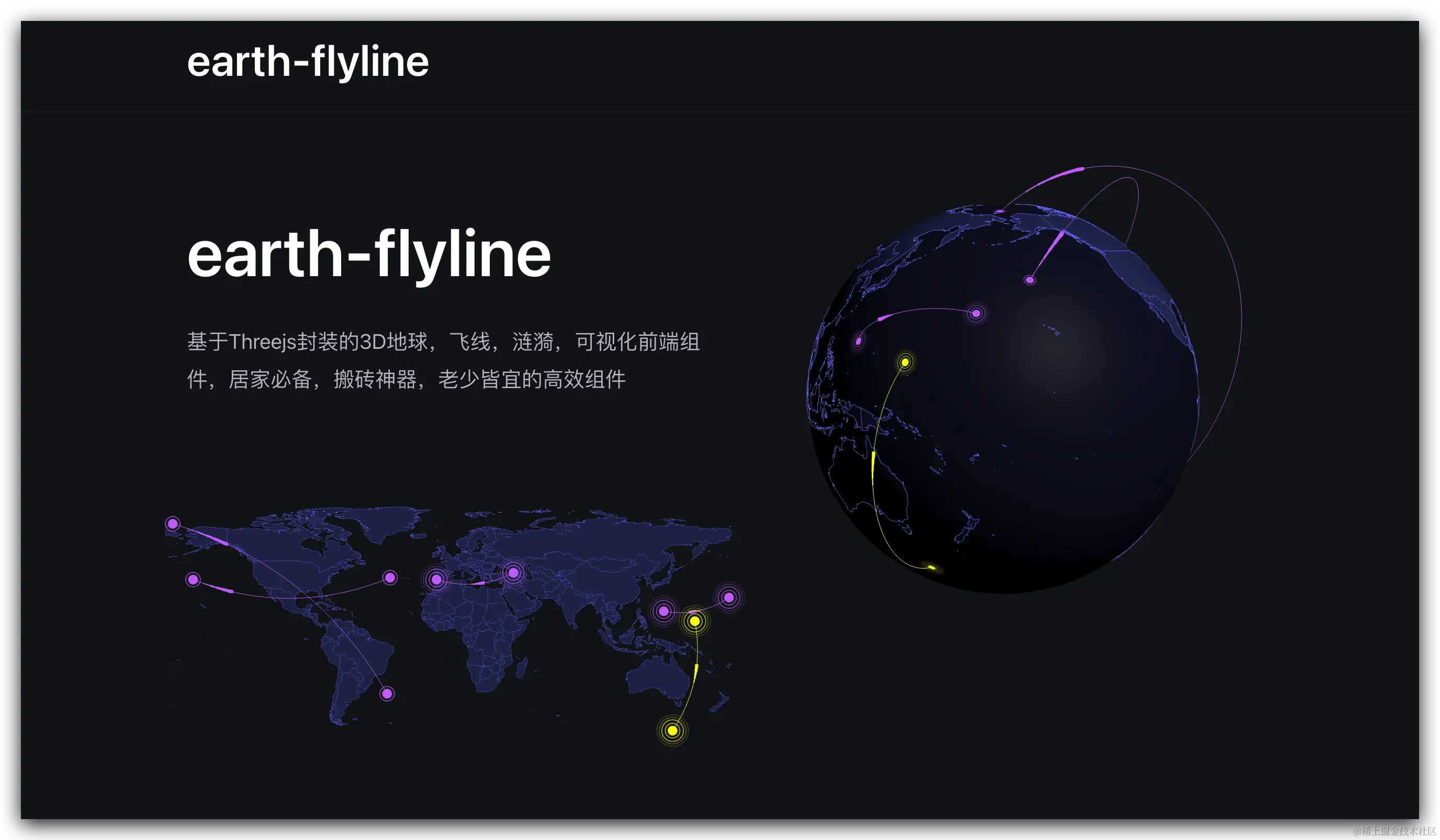Click the purple marker near Alaska on flat map
The height and width of the screenshot is (840, 1440).
pyautogui.click(x=173, y=524)
